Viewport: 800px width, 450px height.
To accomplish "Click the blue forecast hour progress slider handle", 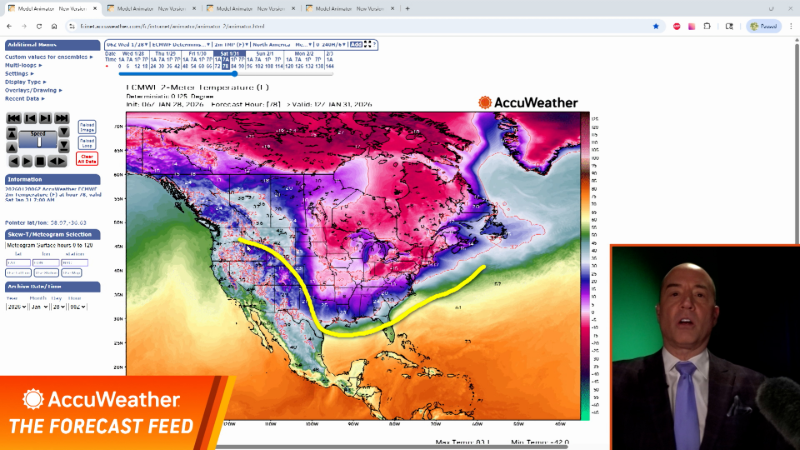I will click(x=235, y=74).
